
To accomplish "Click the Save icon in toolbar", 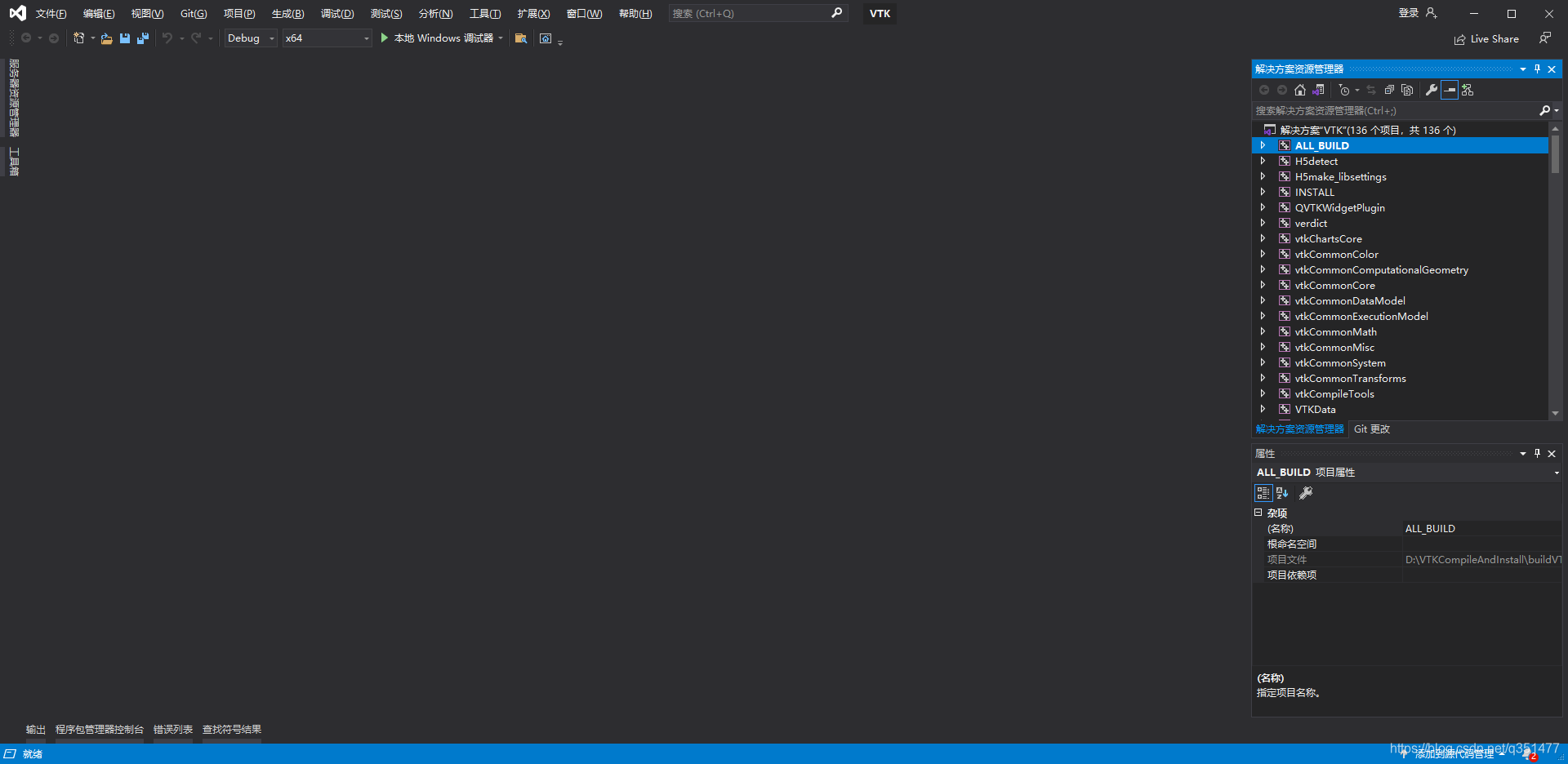I will pyautogui.click(x=125, y=38).
